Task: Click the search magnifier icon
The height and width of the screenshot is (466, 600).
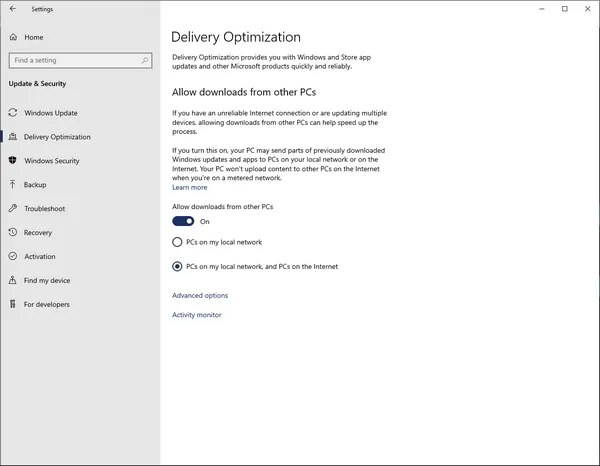Action: pyautogui.click(x=145, y=60)
